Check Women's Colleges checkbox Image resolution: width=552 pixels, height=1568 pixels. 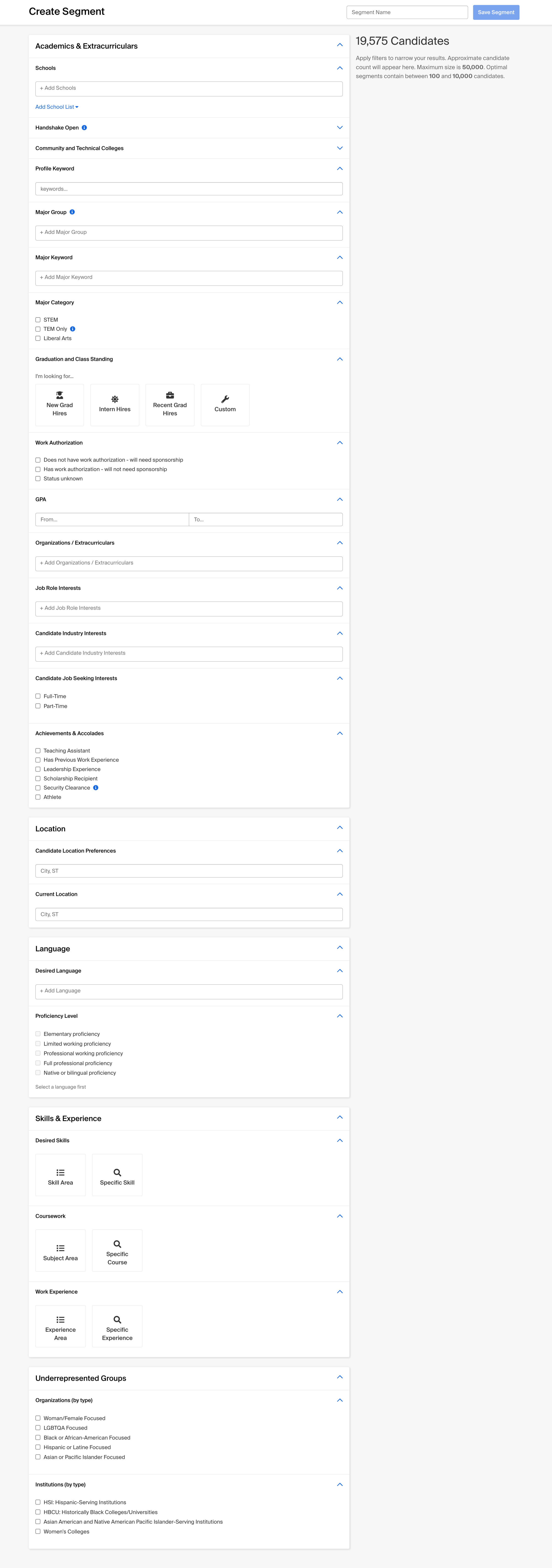(38, 1531)
